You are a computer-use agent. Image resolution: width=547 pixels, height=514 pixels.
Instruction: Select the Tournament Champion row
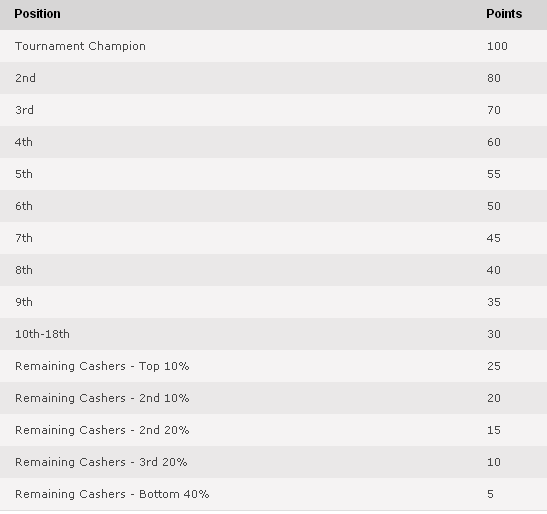pyautogui.click(x=274, y=46)
